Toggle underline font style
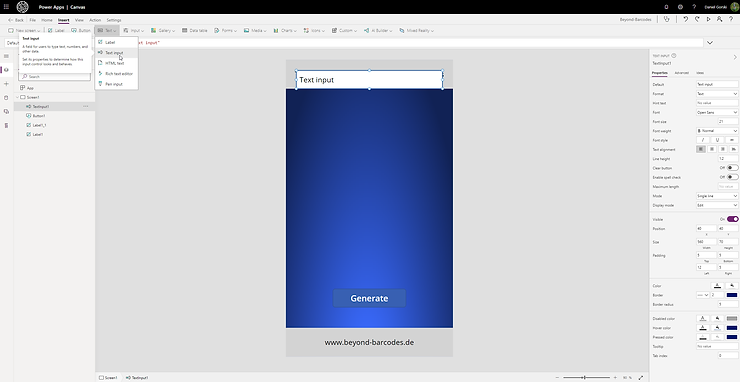The image size is (740, 382). pos(717,140)
